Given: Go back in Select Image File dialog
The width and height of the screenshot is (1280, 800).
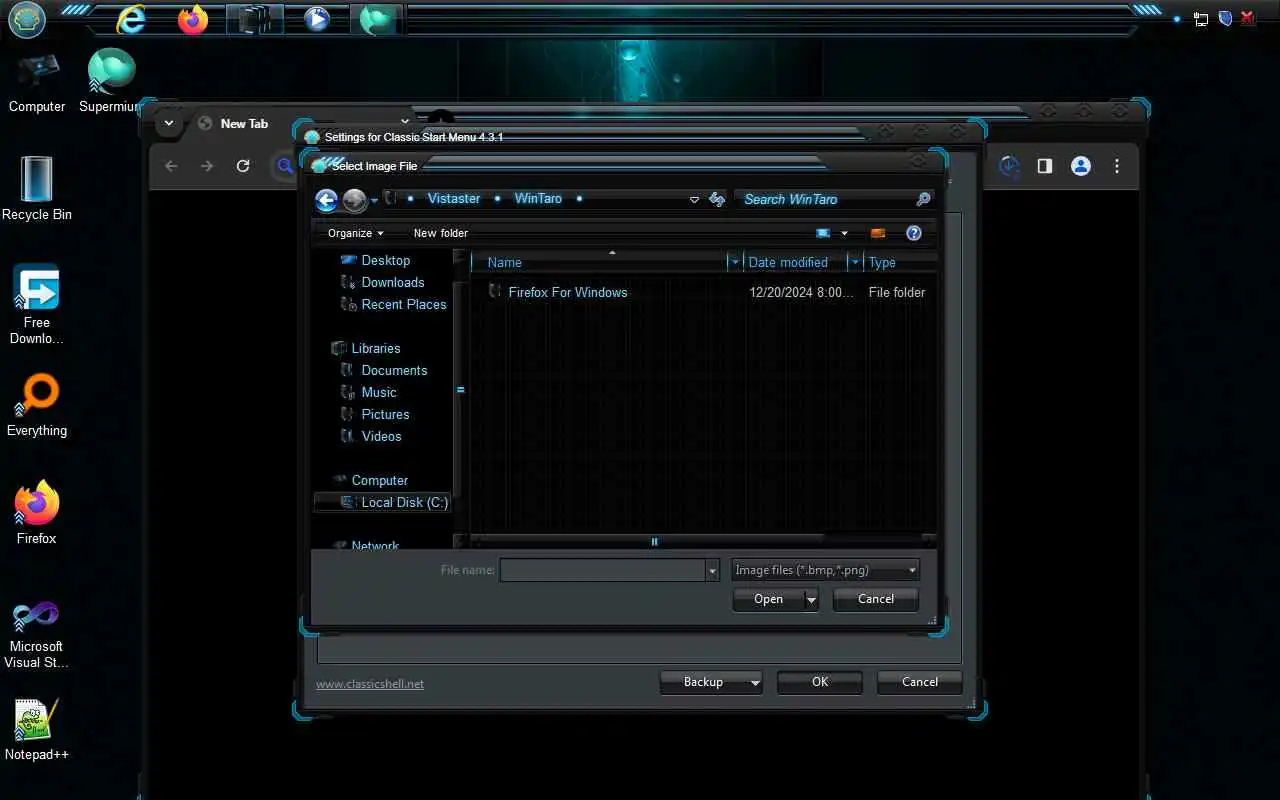Looking at the screenshot, I should [326, 200].
